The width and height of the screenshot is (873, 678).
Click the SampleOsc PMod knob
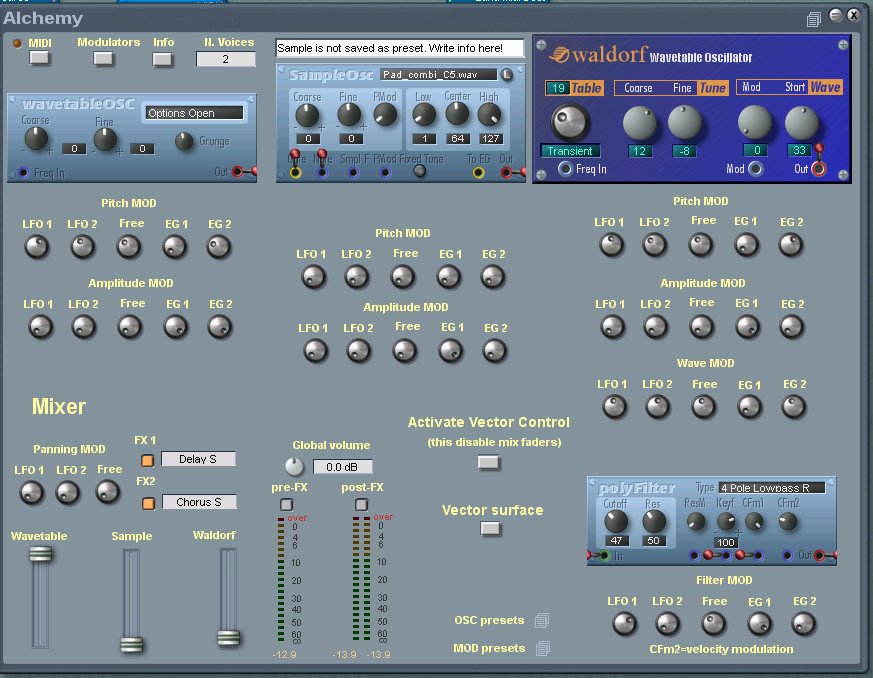[x=385, y=115]
